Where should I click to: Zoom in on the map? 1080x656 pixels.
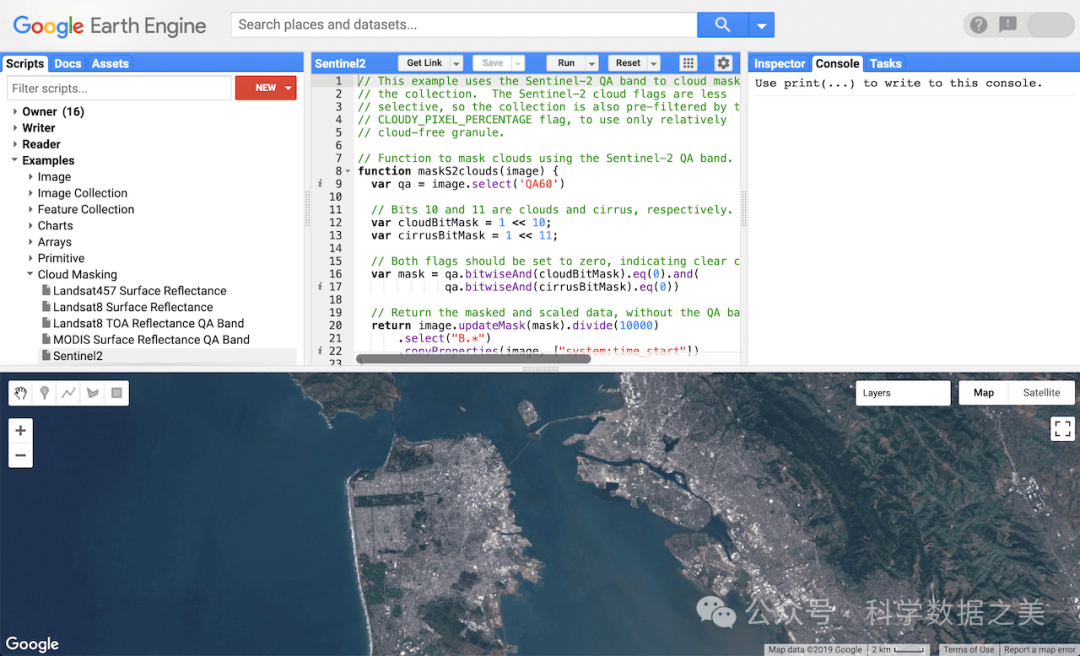tap(20, 431)
